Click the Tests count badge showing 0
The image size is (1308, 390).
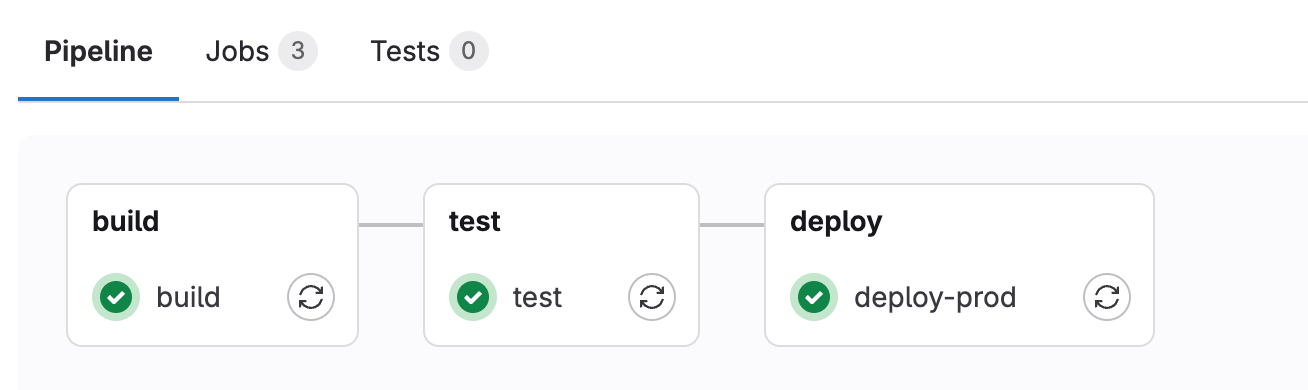(x=469, y=51)
